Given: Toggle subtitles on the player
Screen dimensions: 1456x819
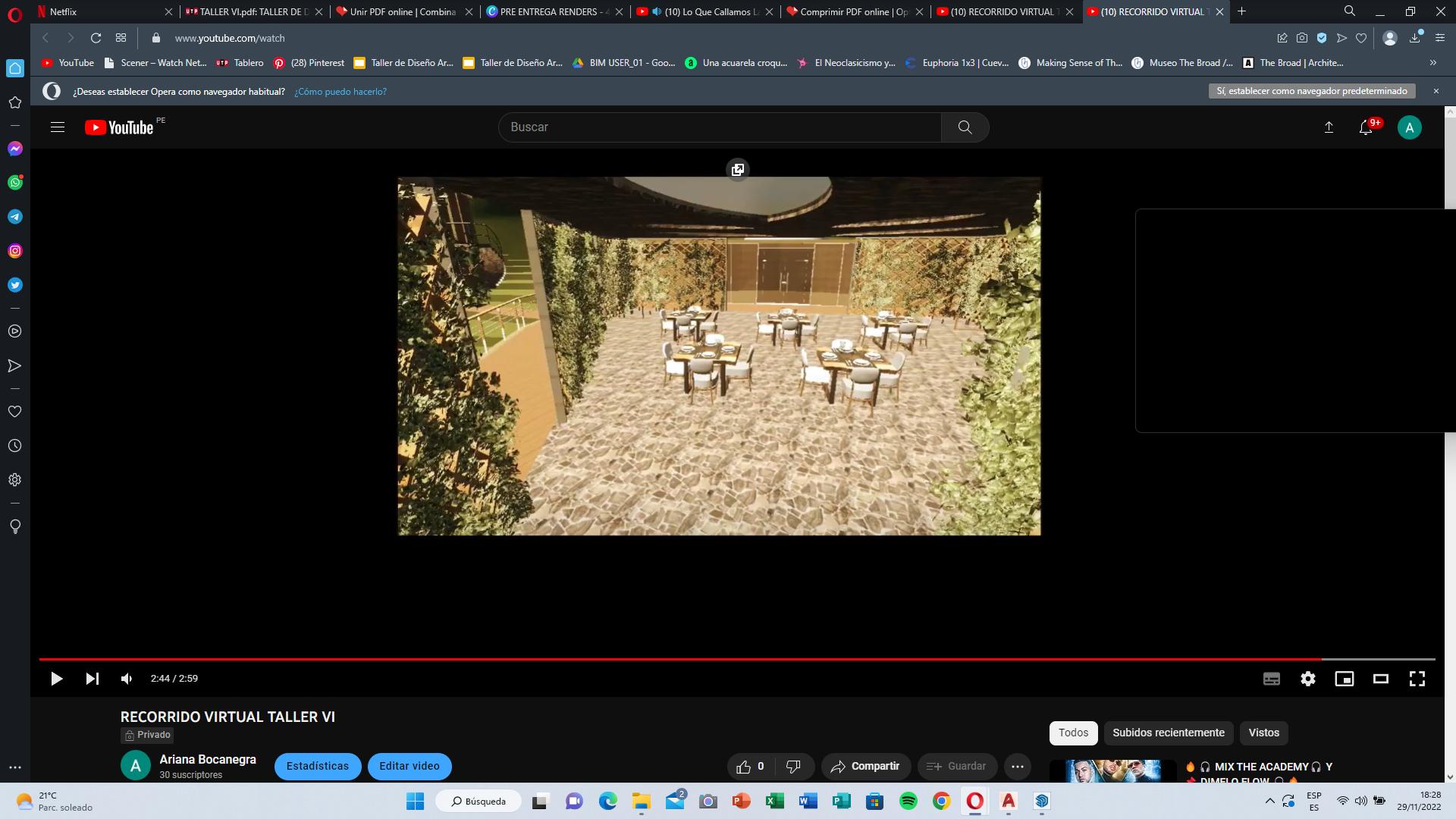Looking at the screenshot, I should pos(1272,679).
